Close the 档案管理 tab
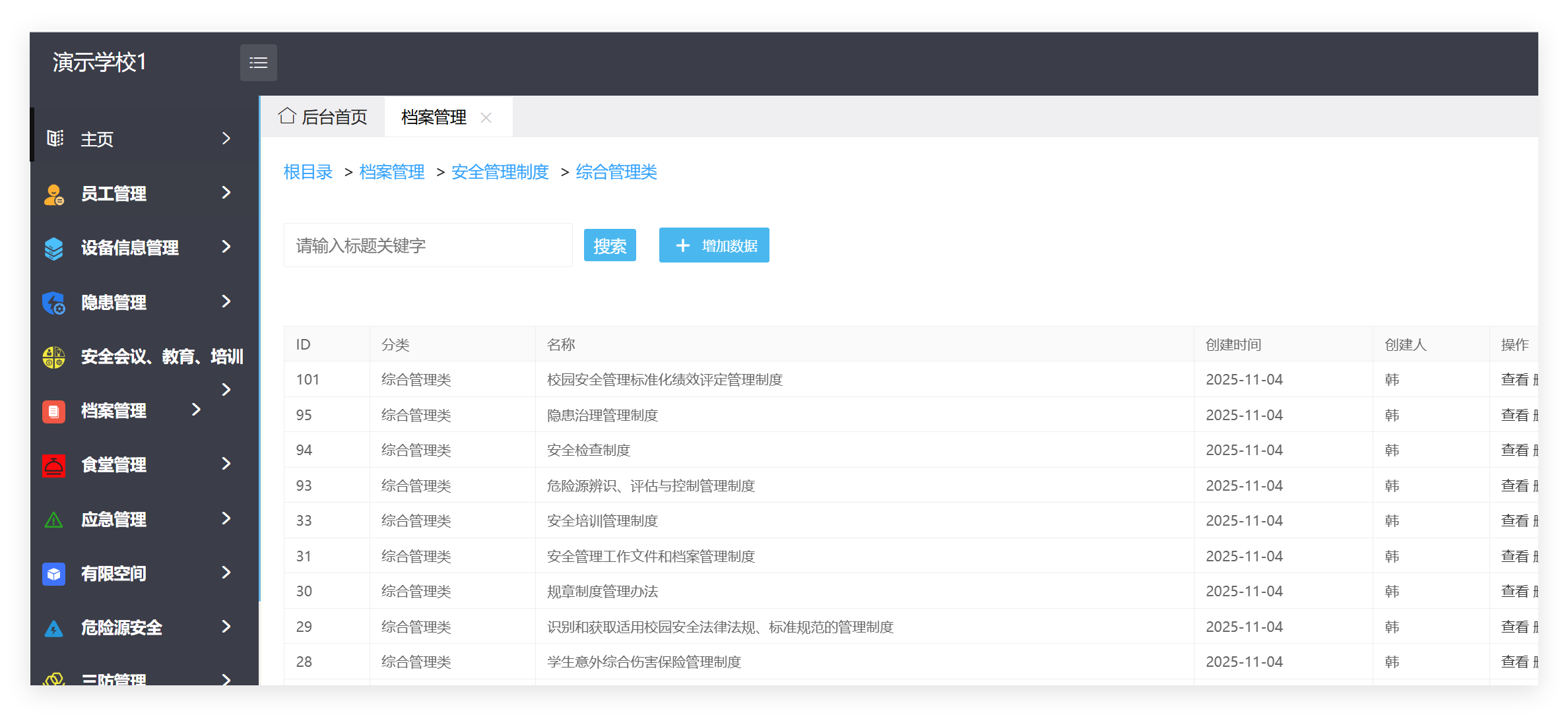The image size is (1568, 715). pos(486,117)
